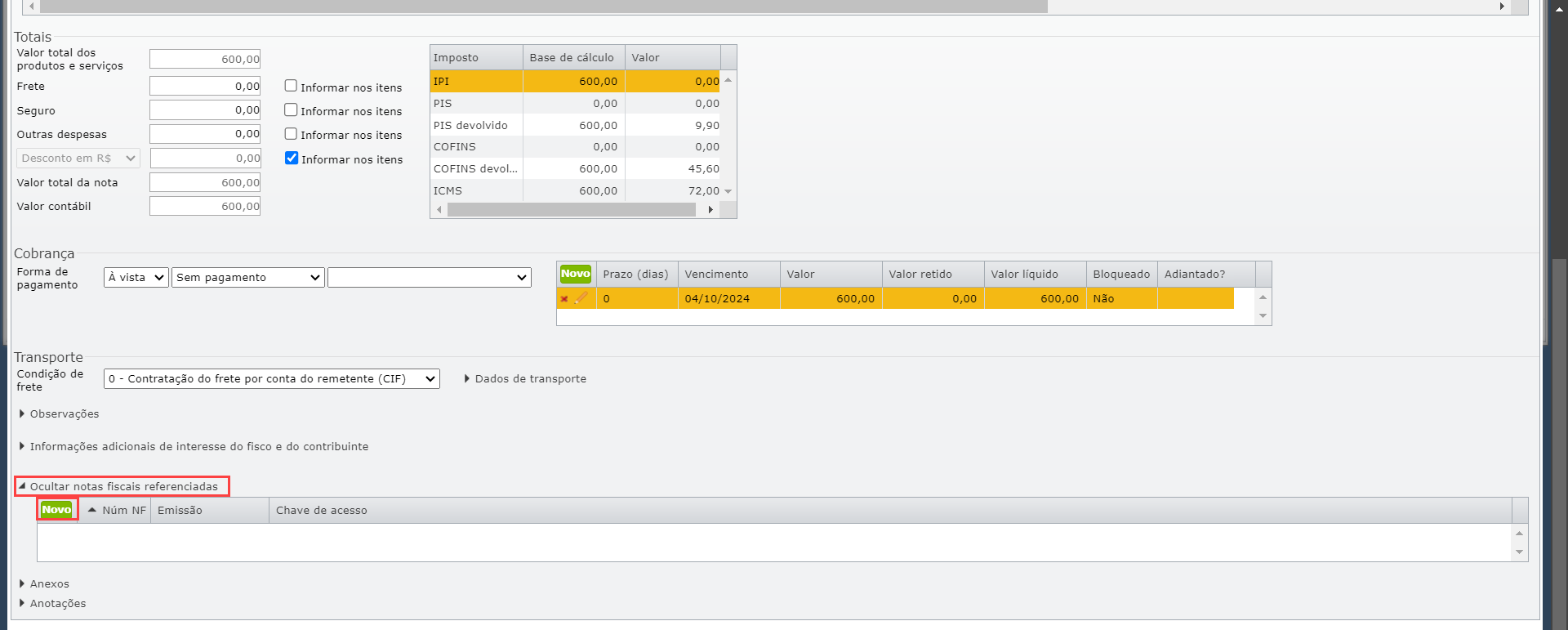Click left arrow of top horizontal scrollbar

click(32, 7)
